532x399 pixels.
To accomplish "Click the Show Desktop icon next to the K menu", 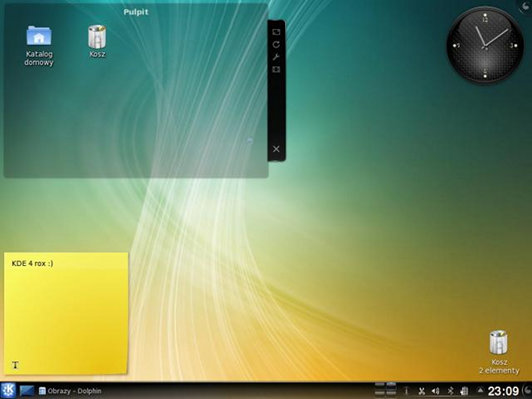I will pos(26,391).
